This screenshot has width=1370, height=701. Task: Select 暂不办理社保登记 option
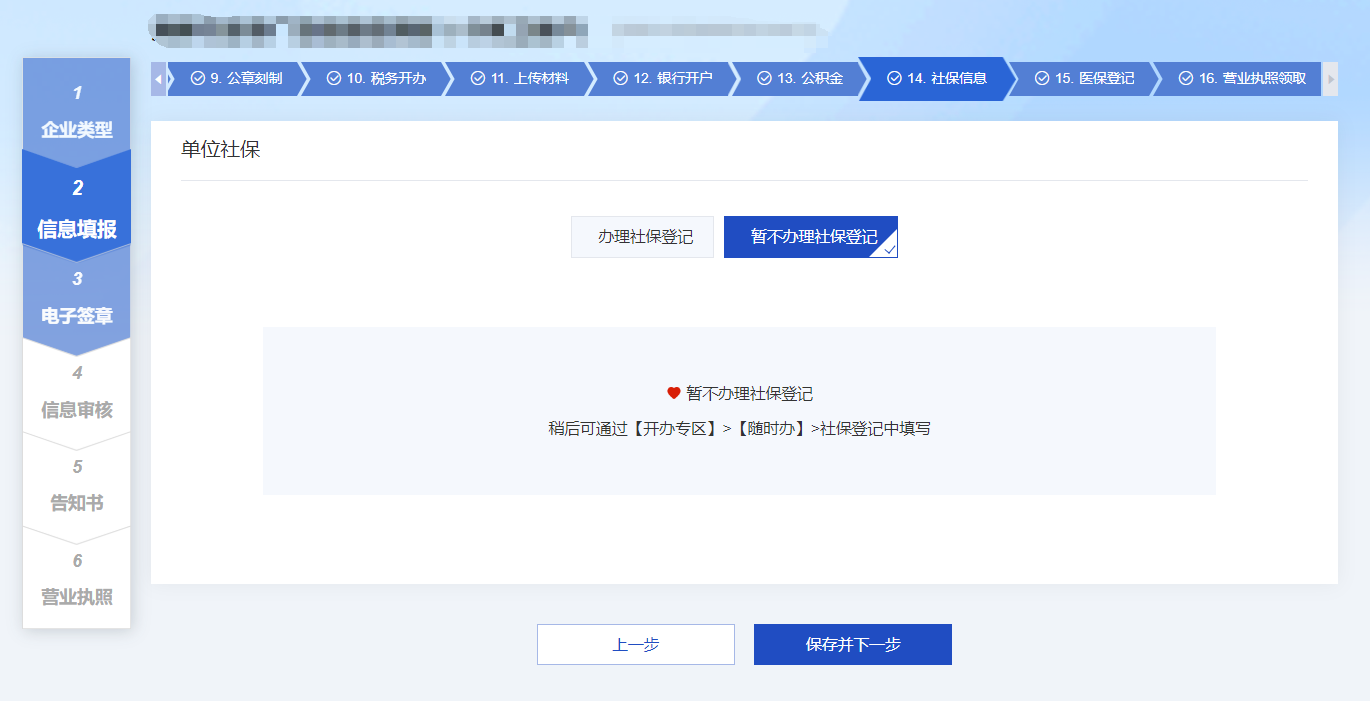811,237
